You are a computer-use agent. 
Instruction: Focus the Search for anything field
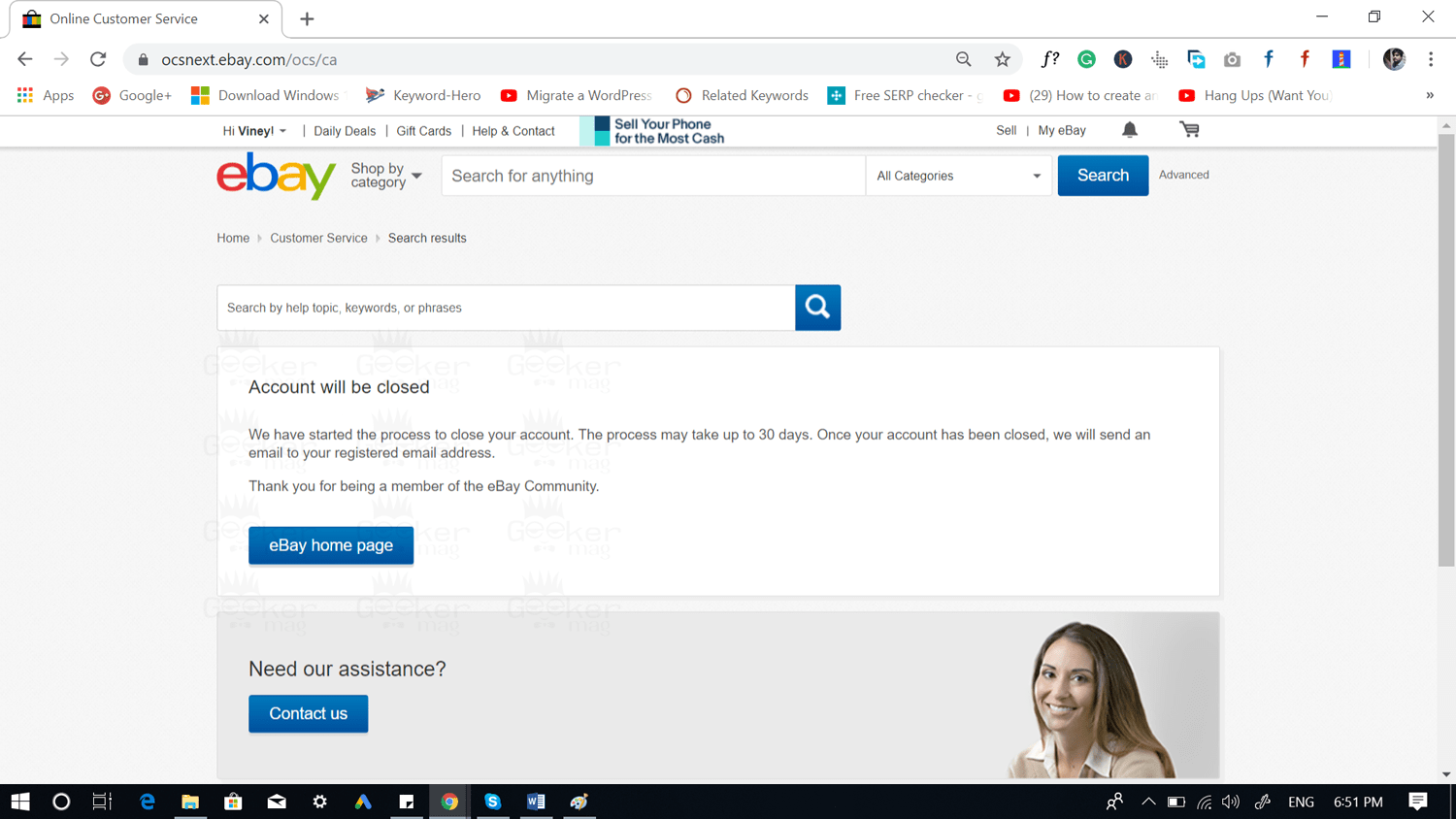click(653, 176)
